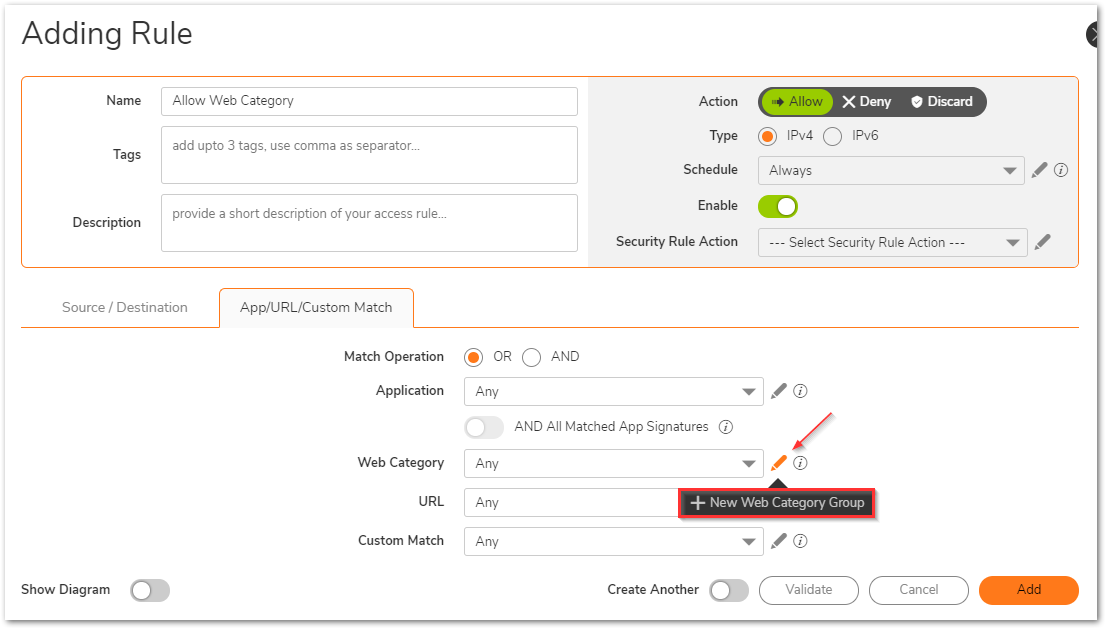Select the IPv6 radio button
1106x629 pixels.
click(x=832, y=136)
